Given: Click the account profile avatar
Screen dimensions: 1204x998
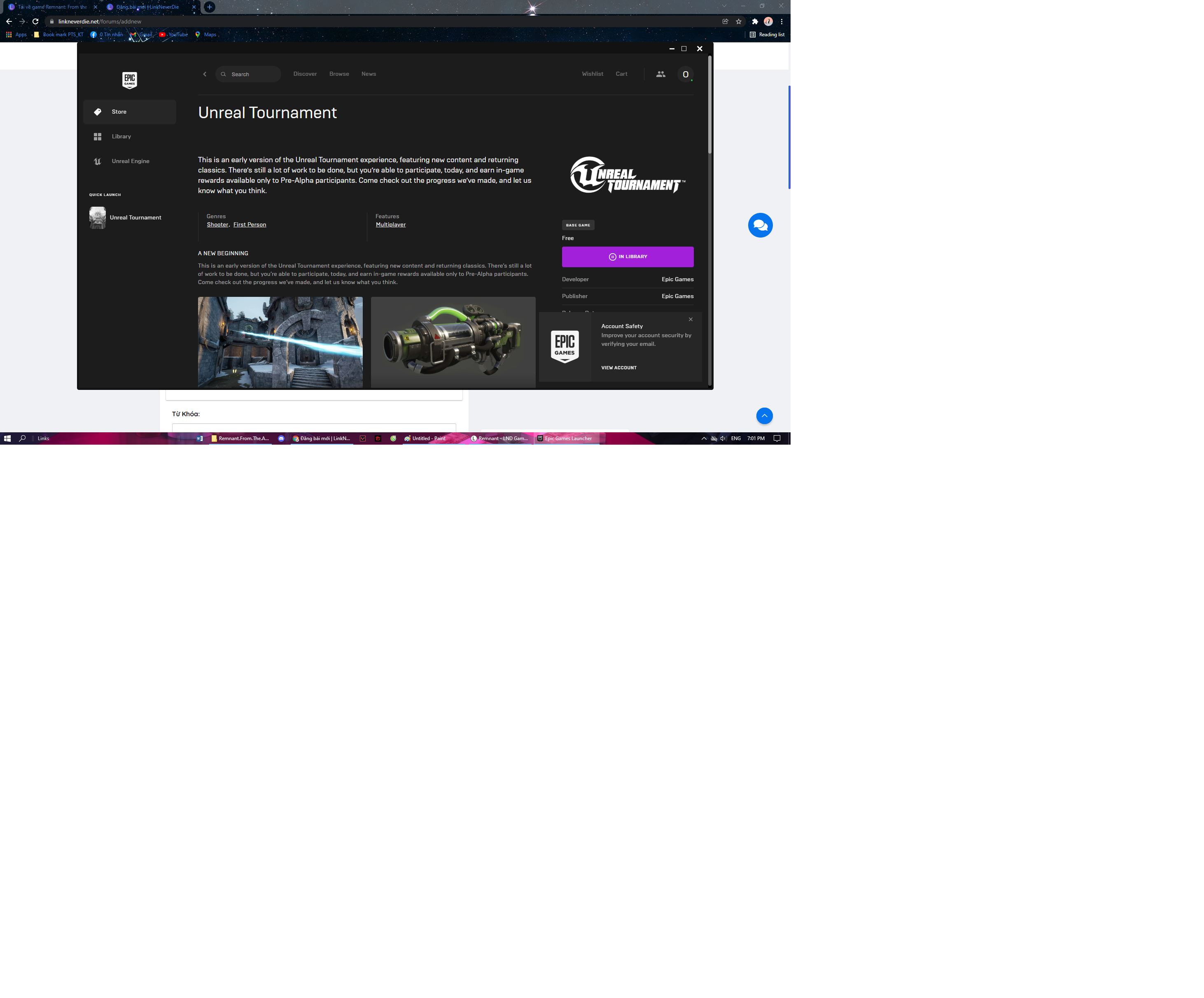Looking at the screenshot, I should tap(685, 75).
